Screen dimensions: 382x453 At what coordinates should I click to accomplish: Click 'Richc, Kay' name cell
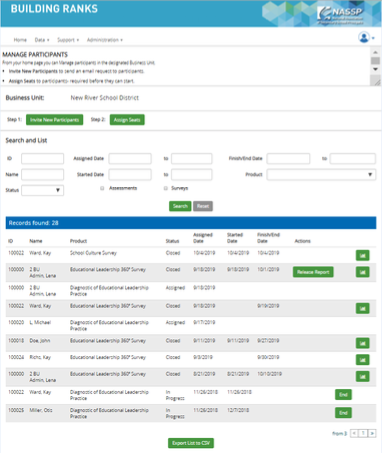click(40, 357)
